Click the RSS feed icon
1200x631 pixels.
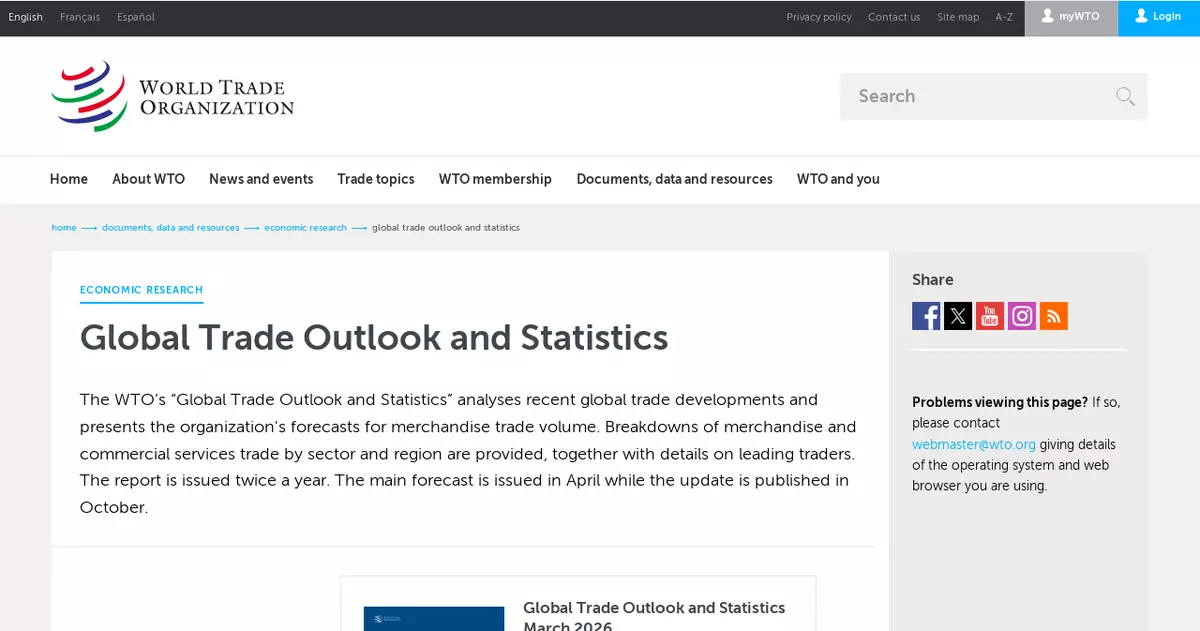(x=1054, y=316)
